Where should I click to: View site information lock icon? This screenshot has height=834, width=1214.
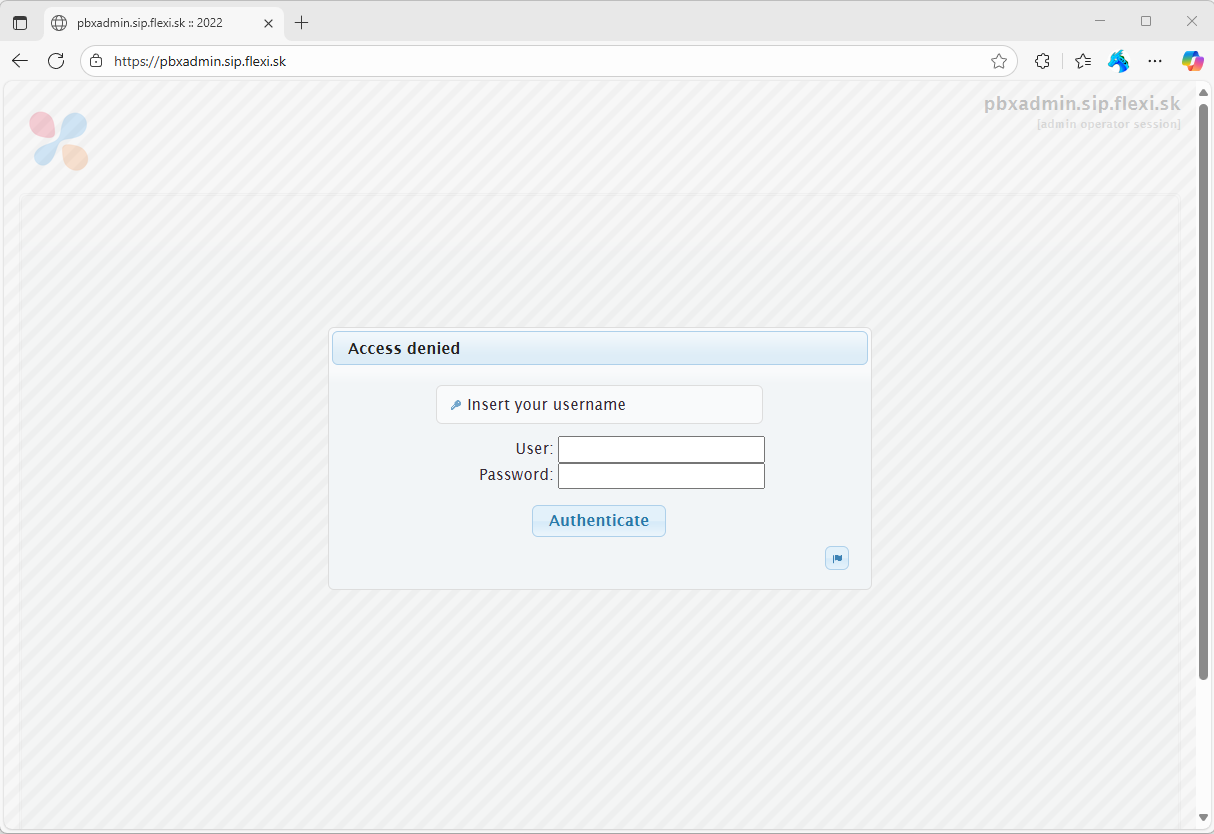(96, 61)
